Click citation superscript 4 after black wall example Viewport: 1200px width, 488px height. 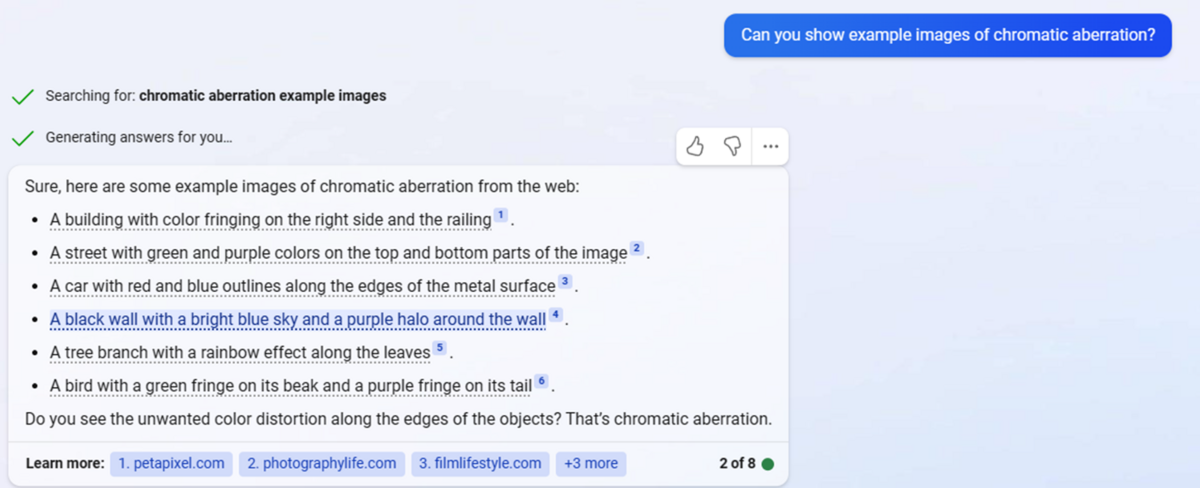(556, 315)
